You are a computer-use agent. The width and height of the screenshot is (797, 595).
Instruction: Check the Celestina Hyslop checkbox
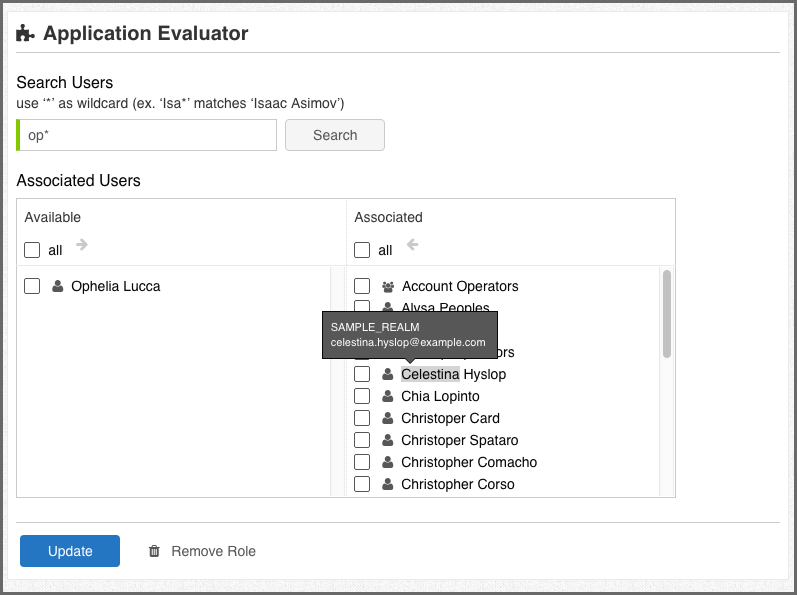(362, 374)
